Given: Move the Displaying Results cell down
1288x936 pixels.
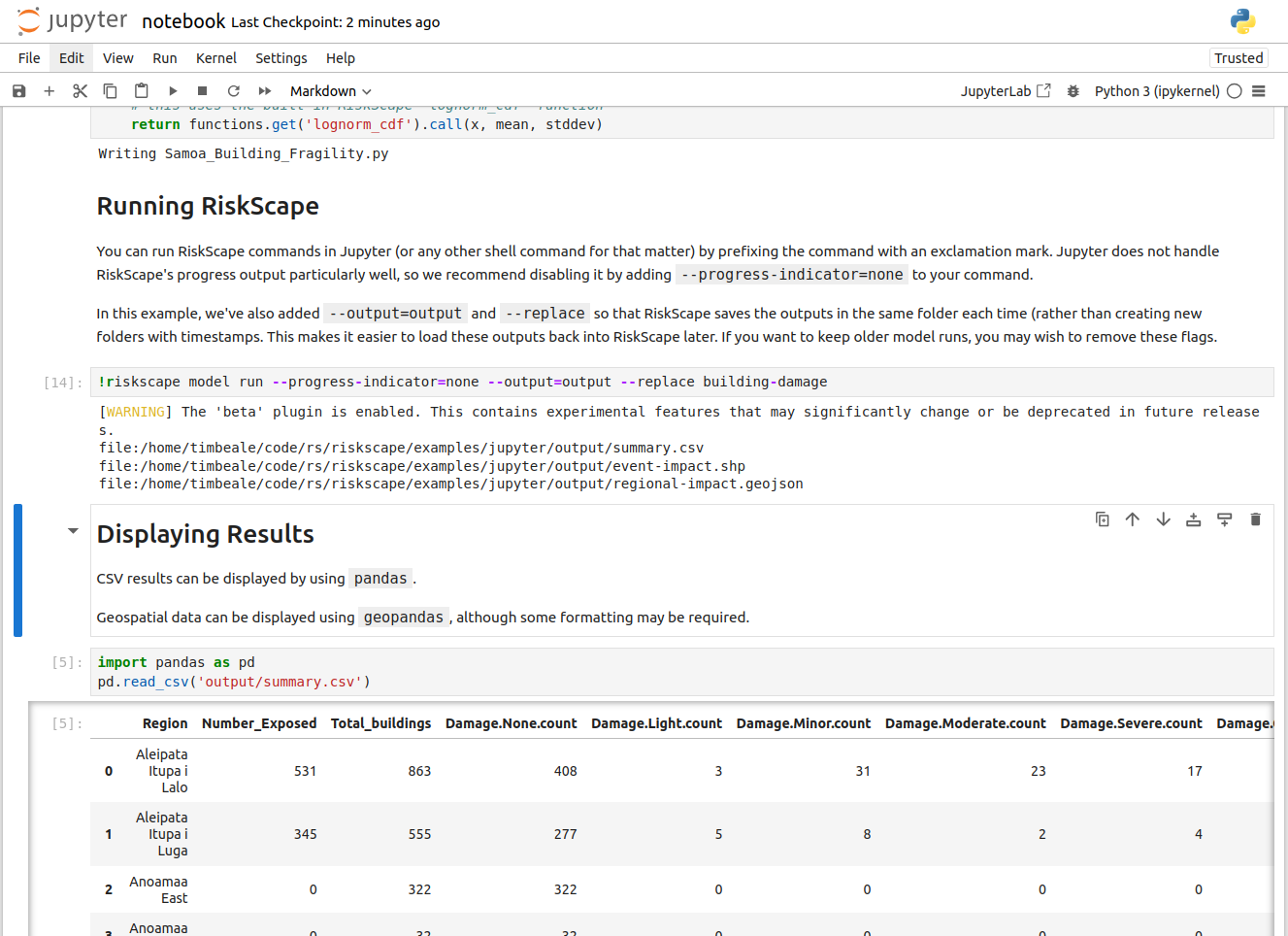Looking at the screenshot, I should click(x=1164, y=519).
